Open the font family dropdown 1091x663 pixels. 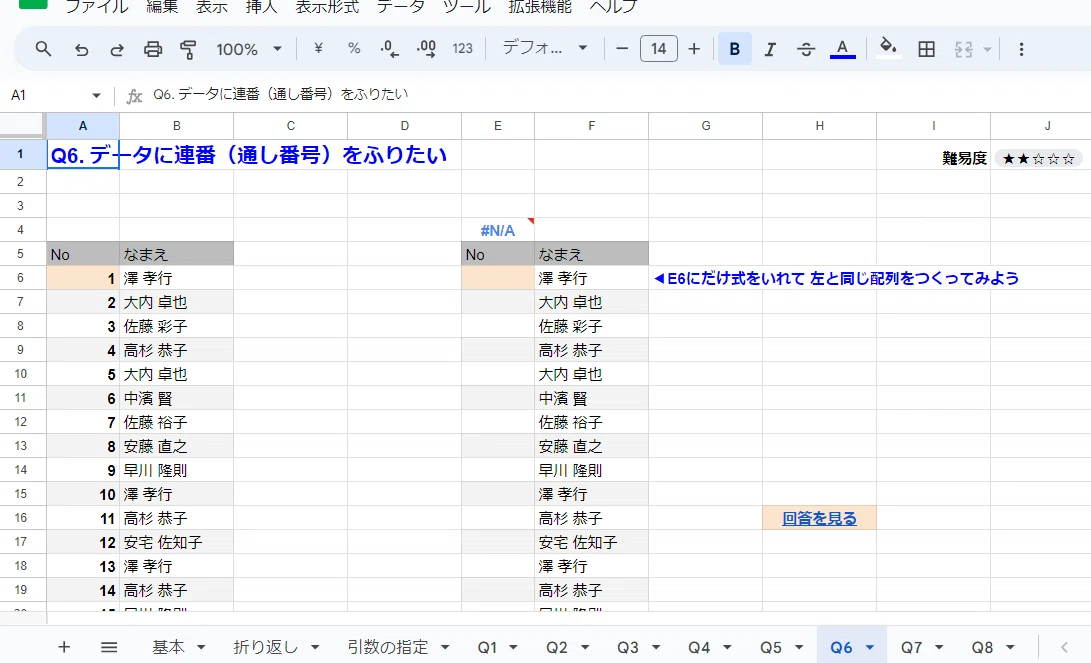545,48
